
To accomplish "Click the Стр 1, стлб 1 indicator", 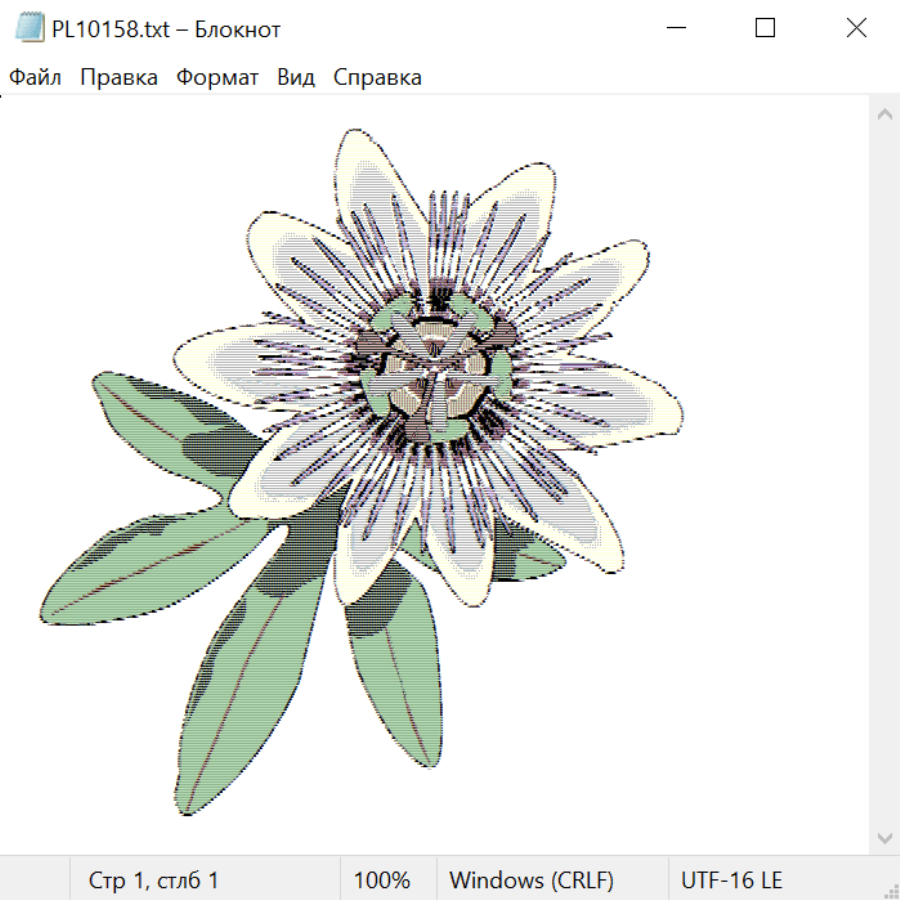I will [x=153, y=881].
